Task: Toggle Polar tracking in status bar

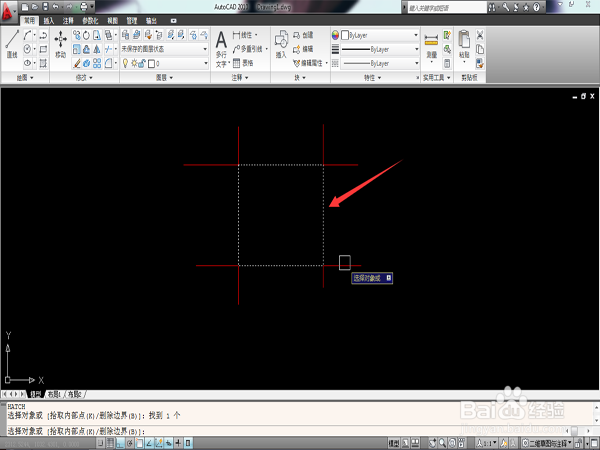Action: pyautogui.click(x=130, y=443)
